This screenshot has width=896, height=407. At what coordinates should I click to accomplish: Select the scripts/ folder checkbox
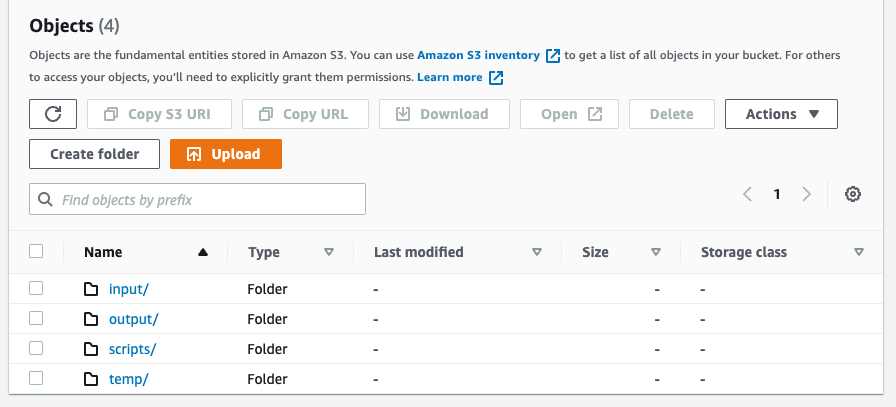(37, 348)
